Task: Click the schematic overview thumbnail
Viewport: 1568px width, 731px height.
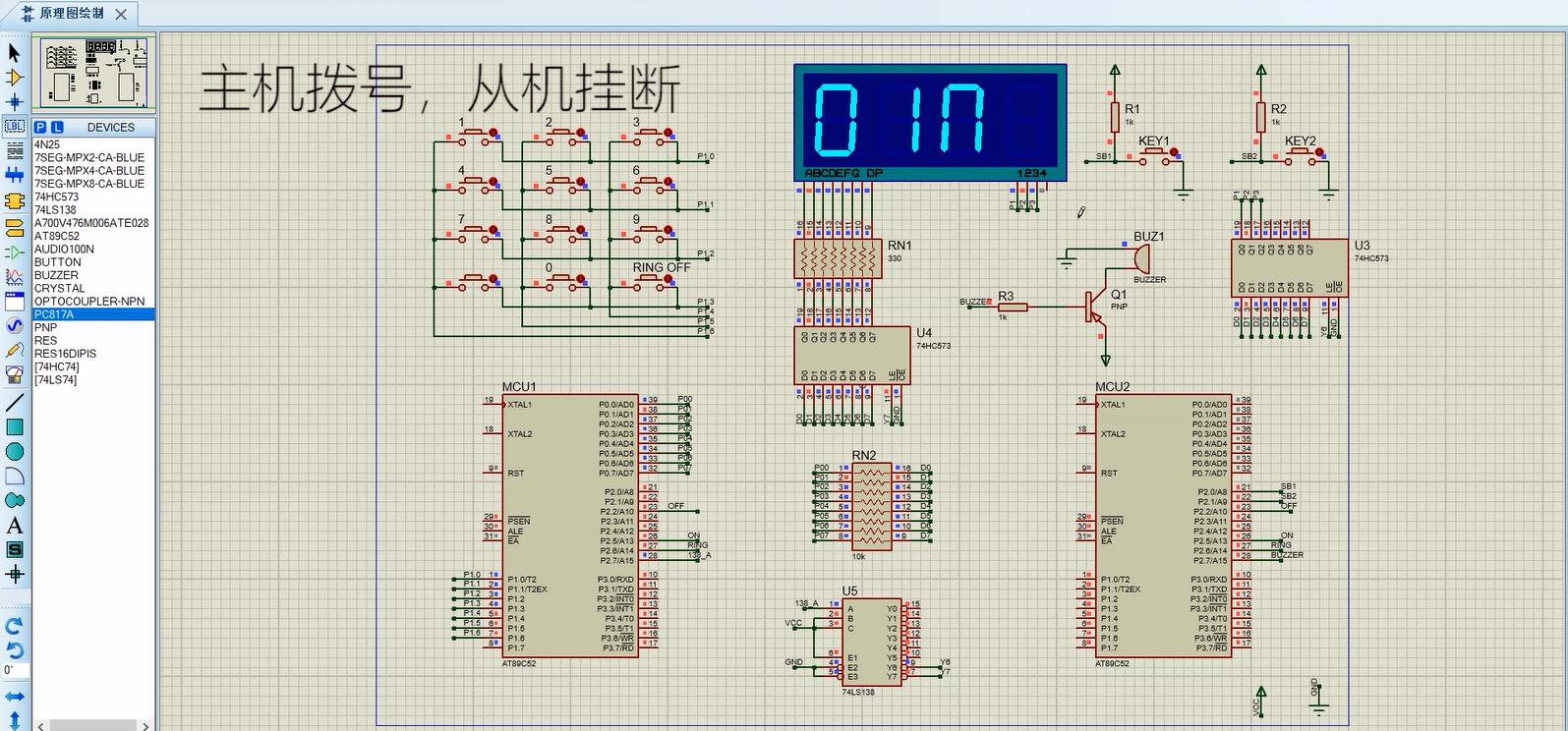Action: tap(94, 75)
